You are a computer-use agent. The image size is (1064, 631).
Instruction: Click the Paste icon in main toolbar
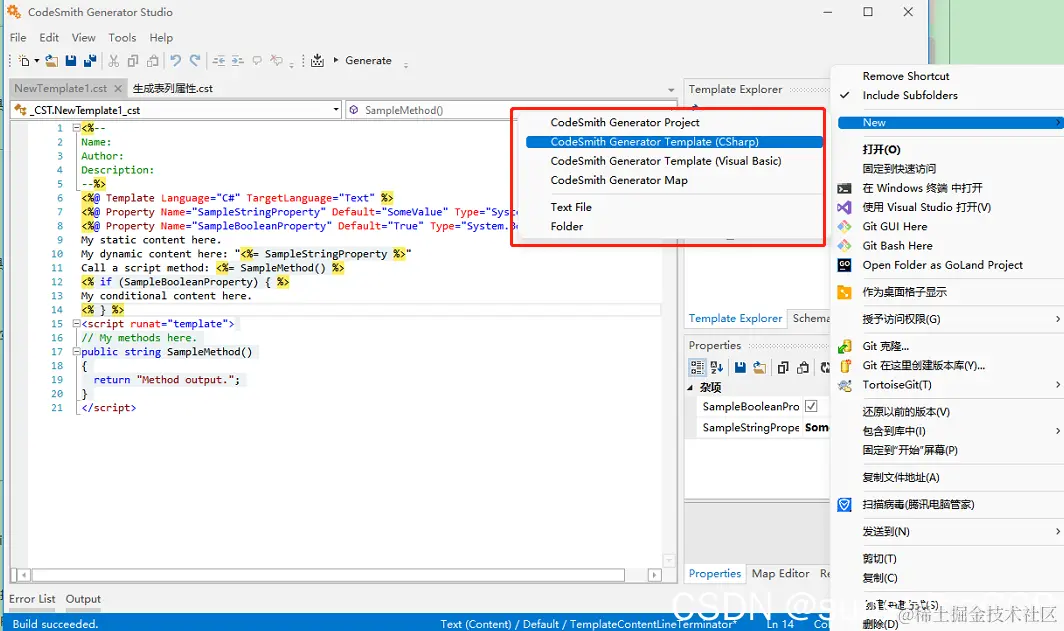point(153,61)
